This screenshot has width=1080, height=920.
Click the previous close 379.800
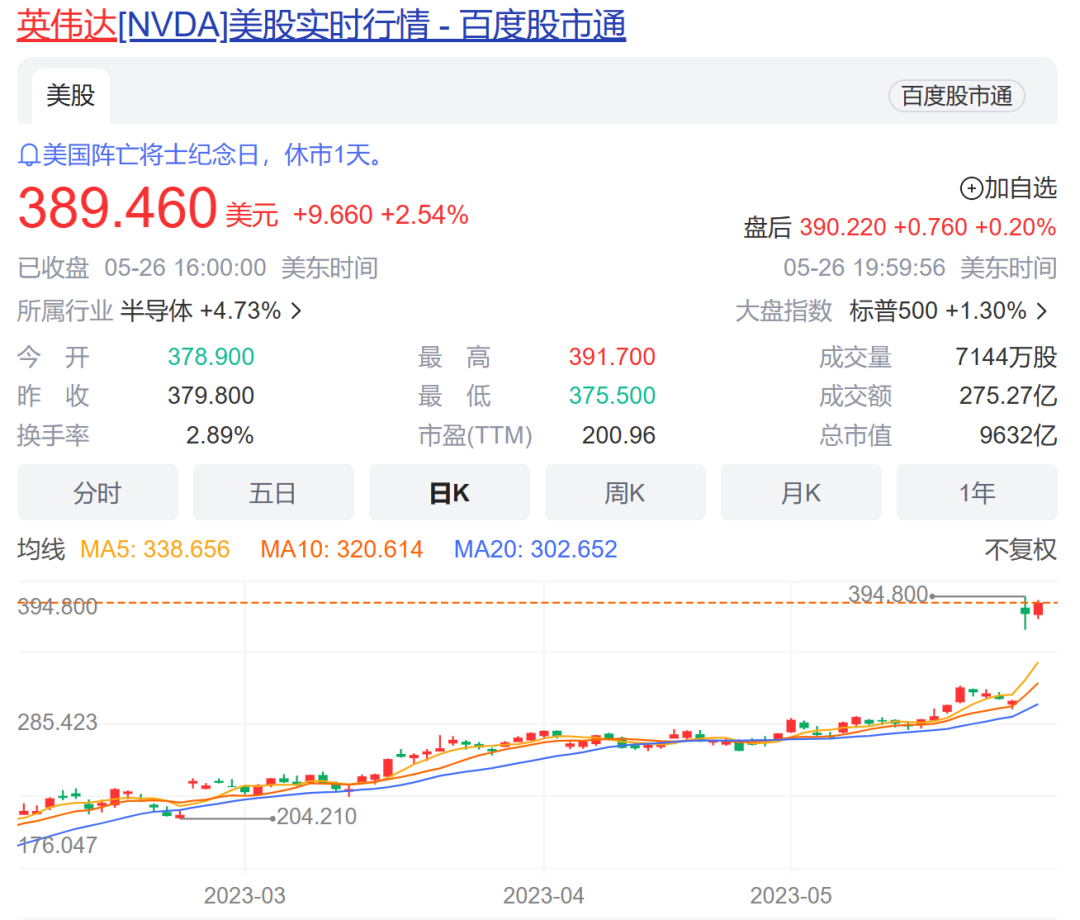[x=211, y=396]
